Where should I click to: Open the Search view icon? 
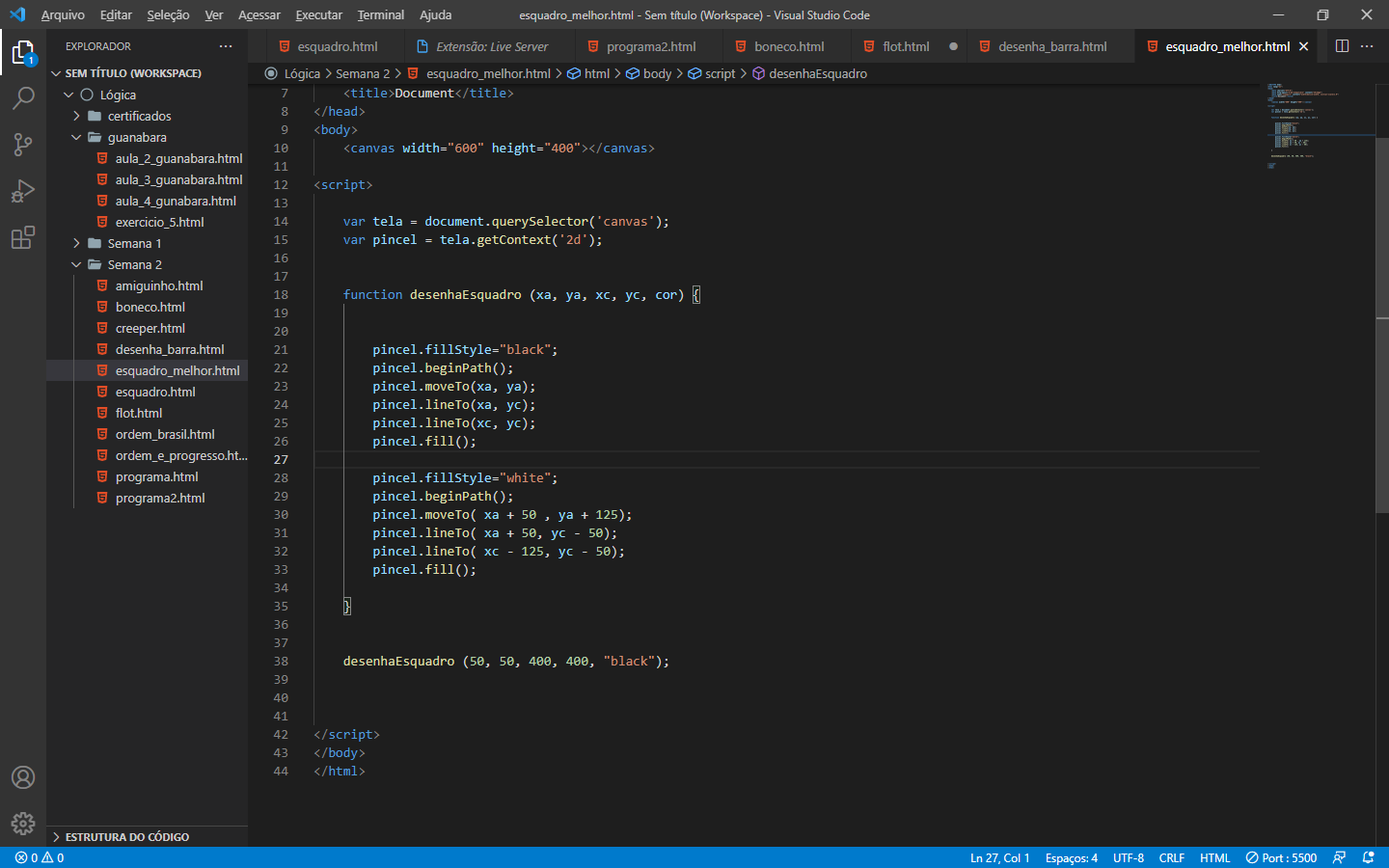23,98
